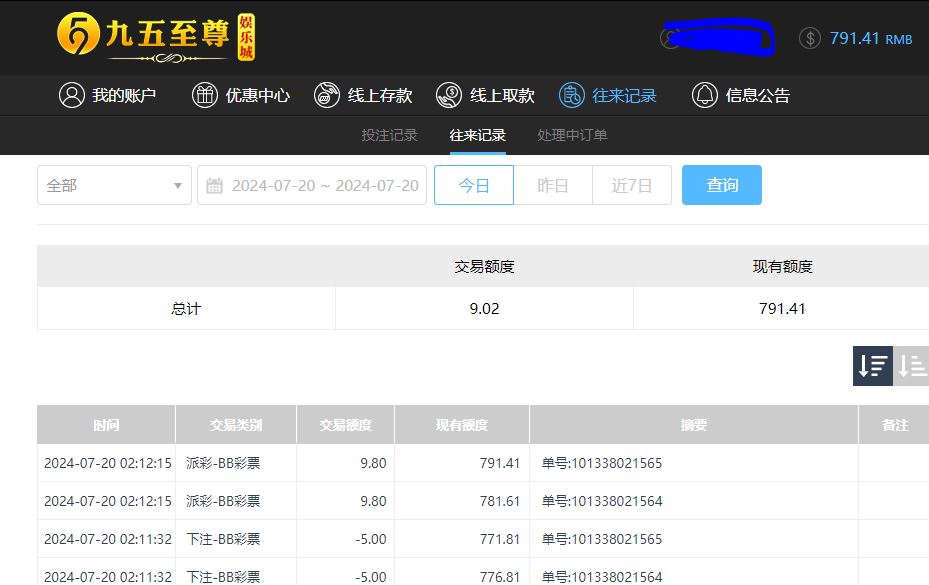Viewport: 929px width, 585px height.
Task: Open the date range picker
Action: 324,186
